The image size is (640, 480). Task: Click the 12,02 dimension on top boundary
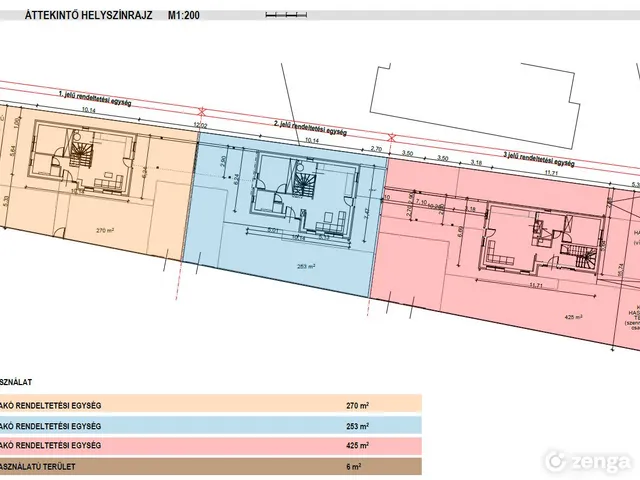(200, 125)
